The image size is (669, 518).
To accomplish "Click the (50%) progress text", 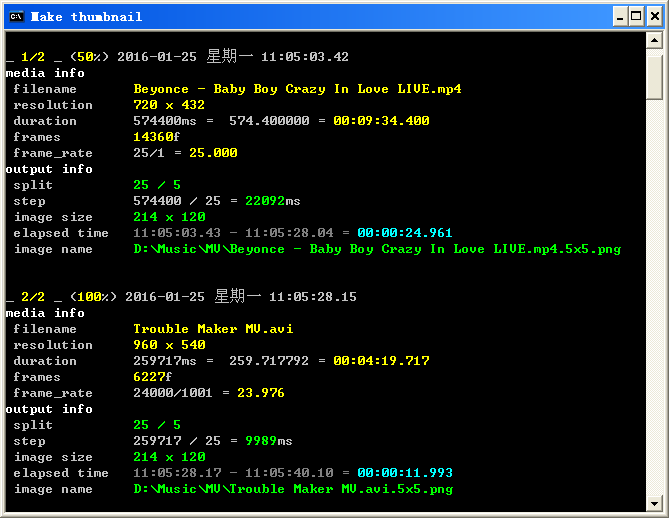I will [x=89, y=57].
